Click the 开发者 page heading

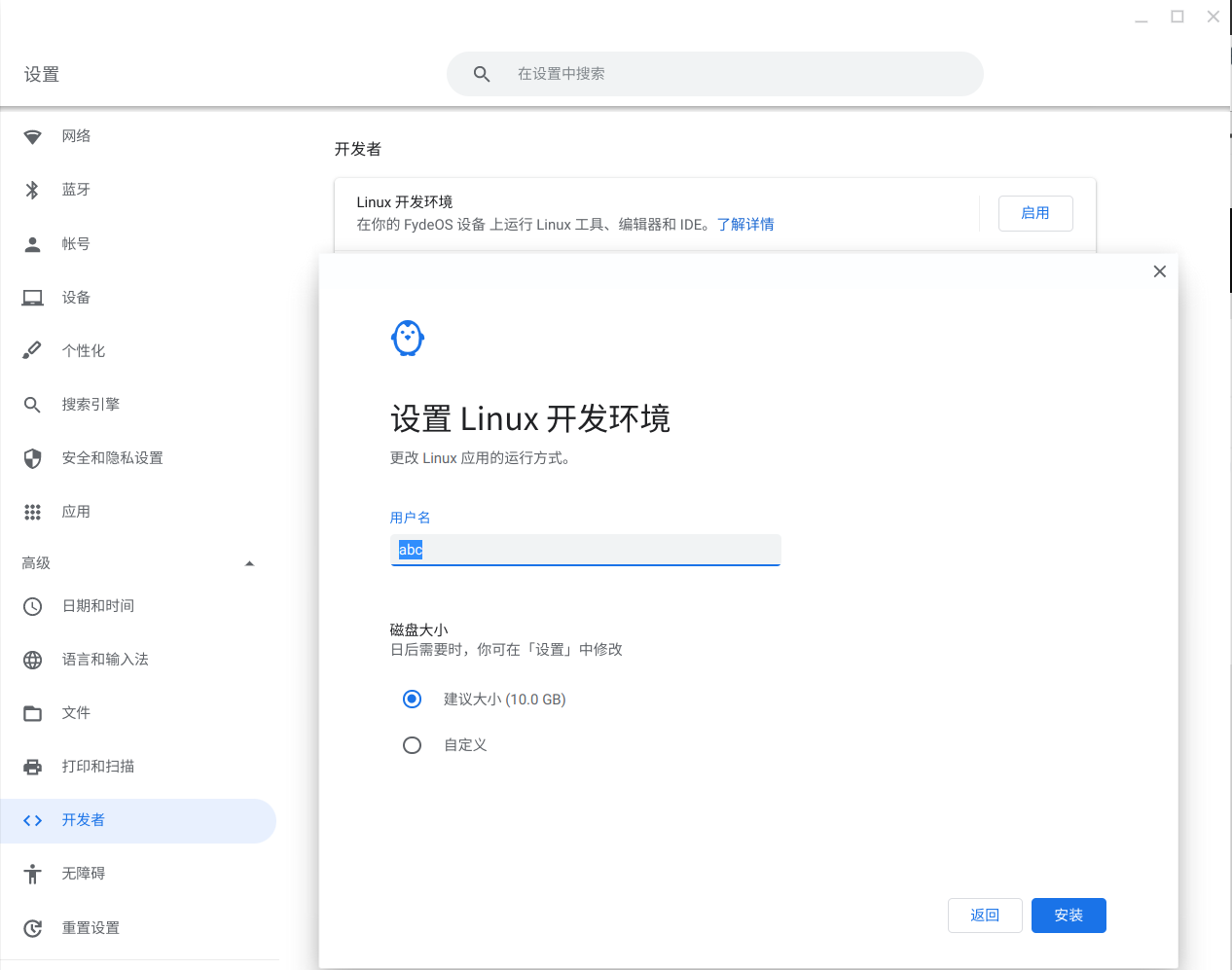[x=358, y=149]
